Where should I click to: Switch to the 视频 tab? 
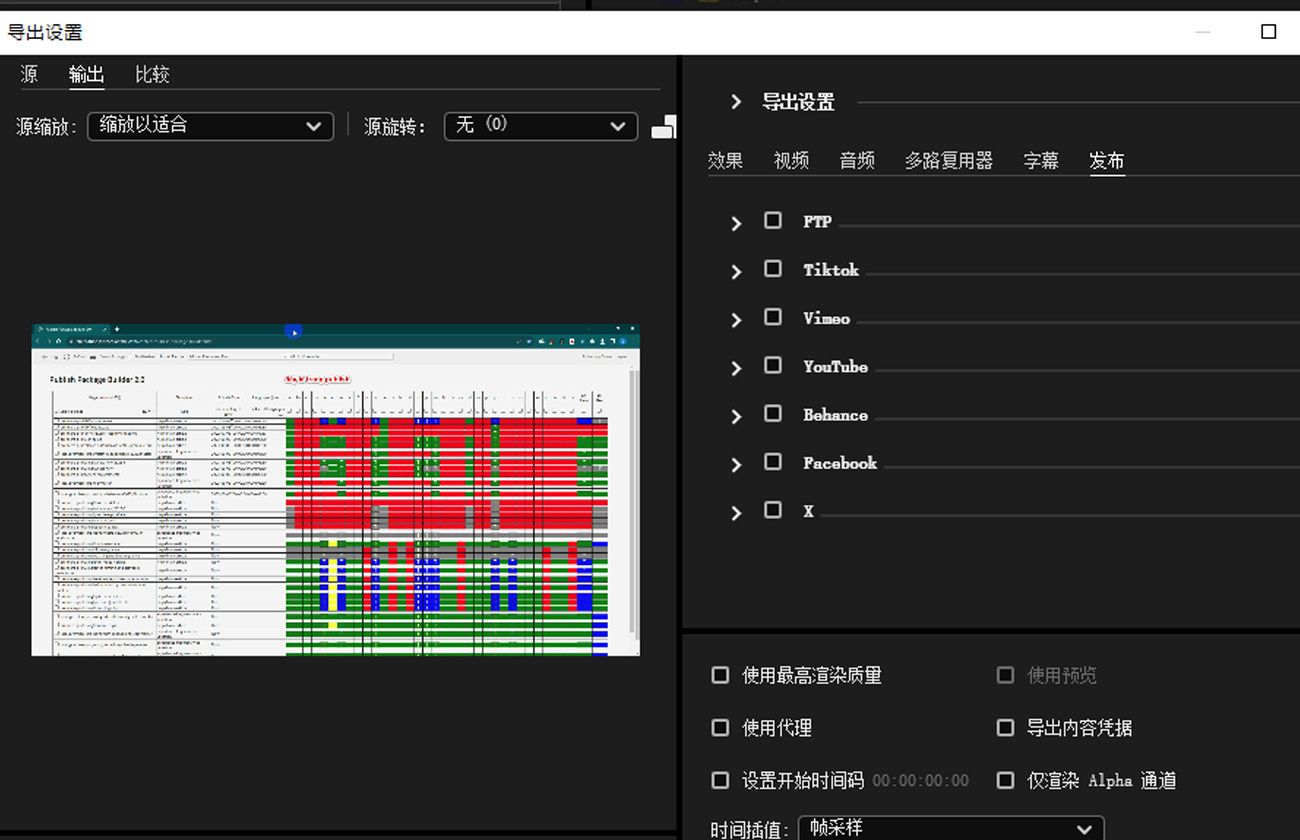click(791, 160)
